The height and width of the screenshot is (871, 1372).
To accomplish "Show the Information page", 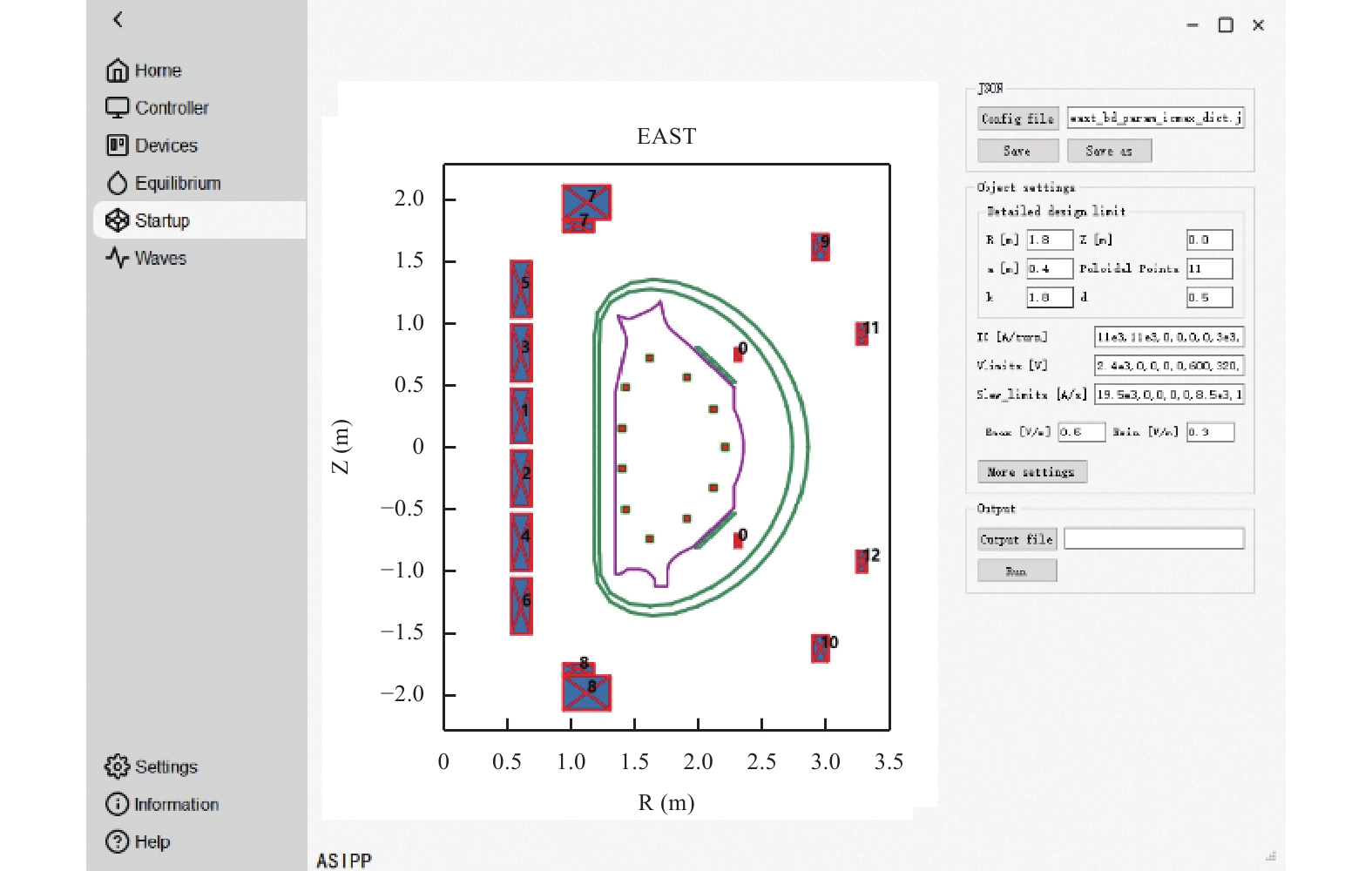I will point(162,804).
